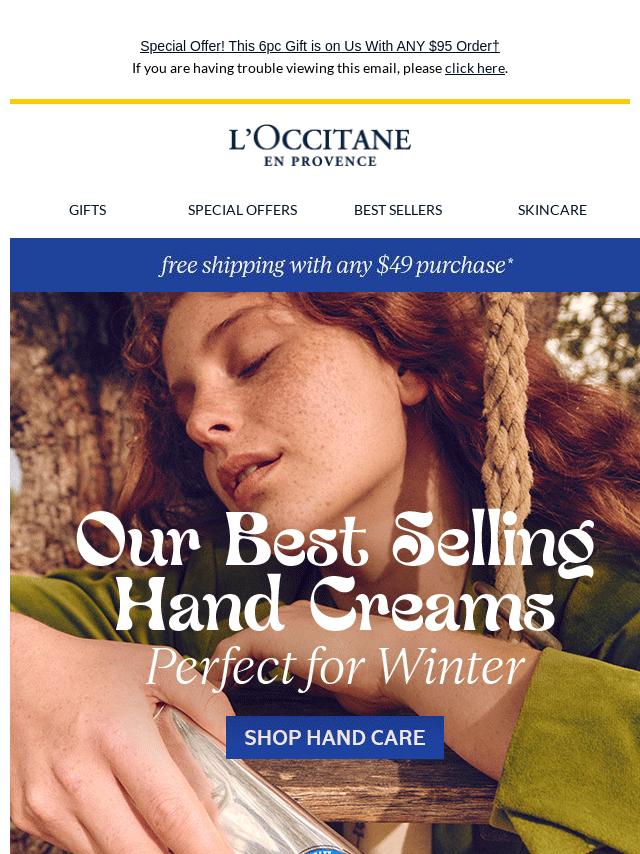Click the EN PROVENCE tagline under logo
The width and height of the screenshot is (640, 854).
pyautogui.click(x=320, y=161)
